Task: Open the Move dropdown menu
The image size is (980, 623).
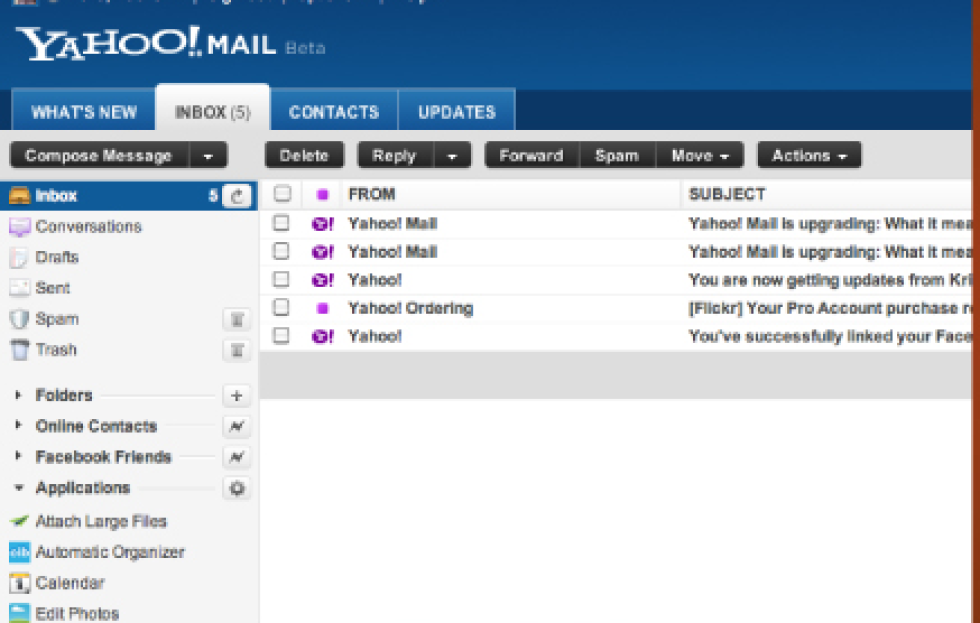Action: point(706,156)
